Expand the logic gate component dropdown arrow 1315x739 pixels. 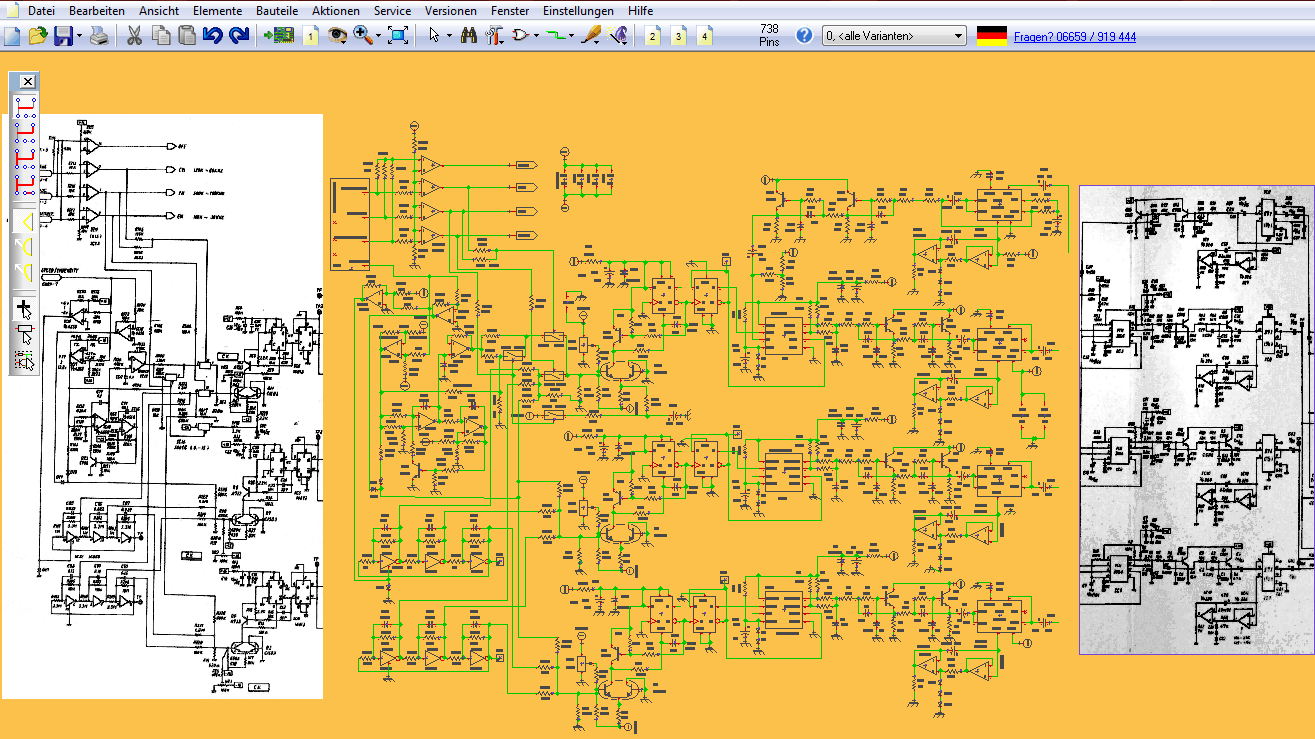coord(537,36)
